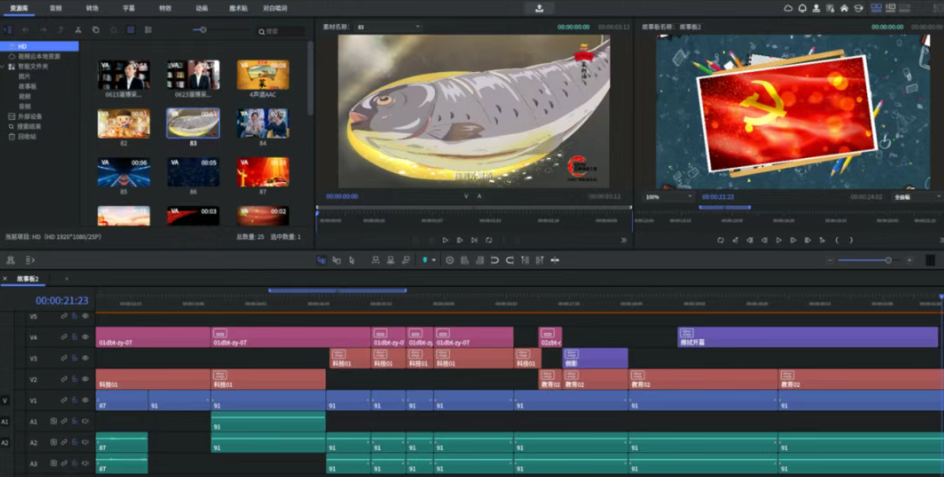The image size is (944, 477).
Task: Click the plus zoom-in button beside timeline zoom slider
Action: (910, 260)
